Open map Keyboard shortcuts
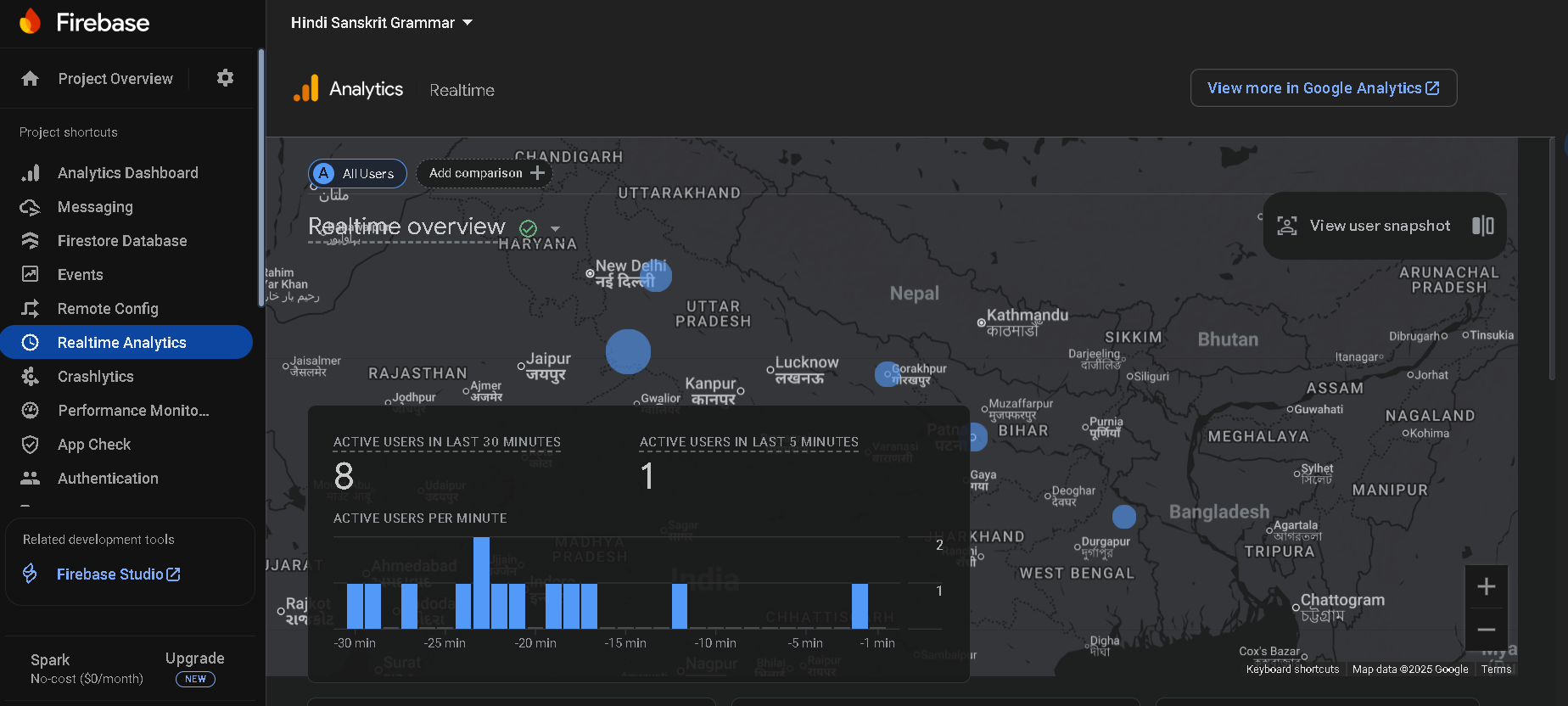This screenshot has height=706, width=1568. click(x=1292, y=670)
